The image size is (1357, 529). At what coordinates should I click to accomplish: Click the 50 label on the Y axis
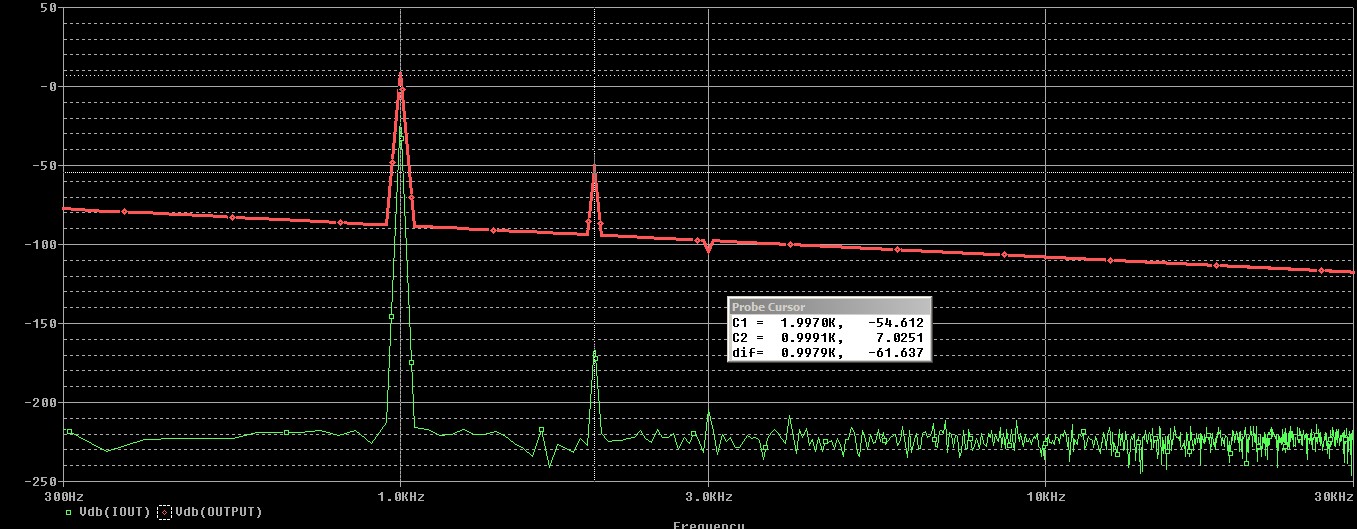click(47, 7)
